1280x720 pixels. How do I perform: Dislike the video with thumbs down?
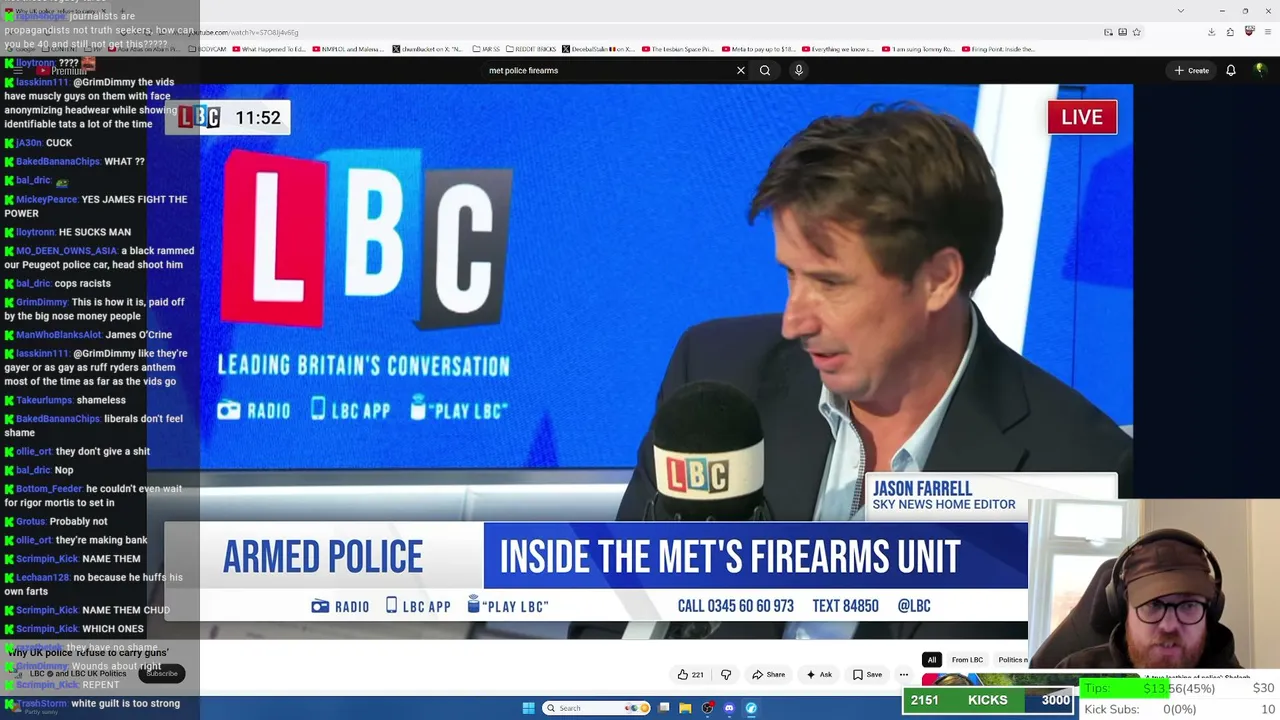(x=726, y=675)
